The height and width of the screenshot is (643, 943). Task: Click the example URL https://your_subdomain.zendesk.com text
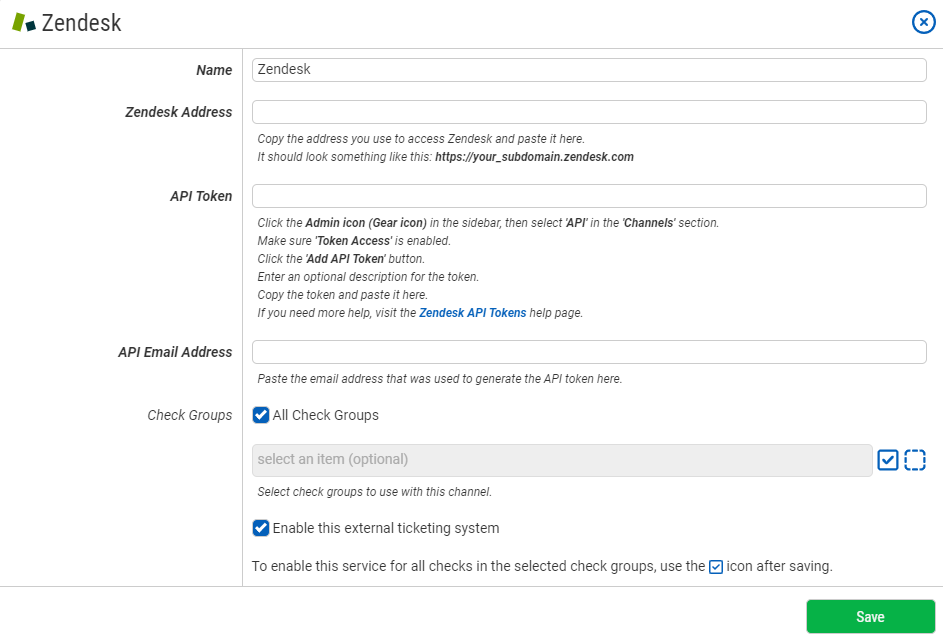pyautogui.click(x=534, y=157)
